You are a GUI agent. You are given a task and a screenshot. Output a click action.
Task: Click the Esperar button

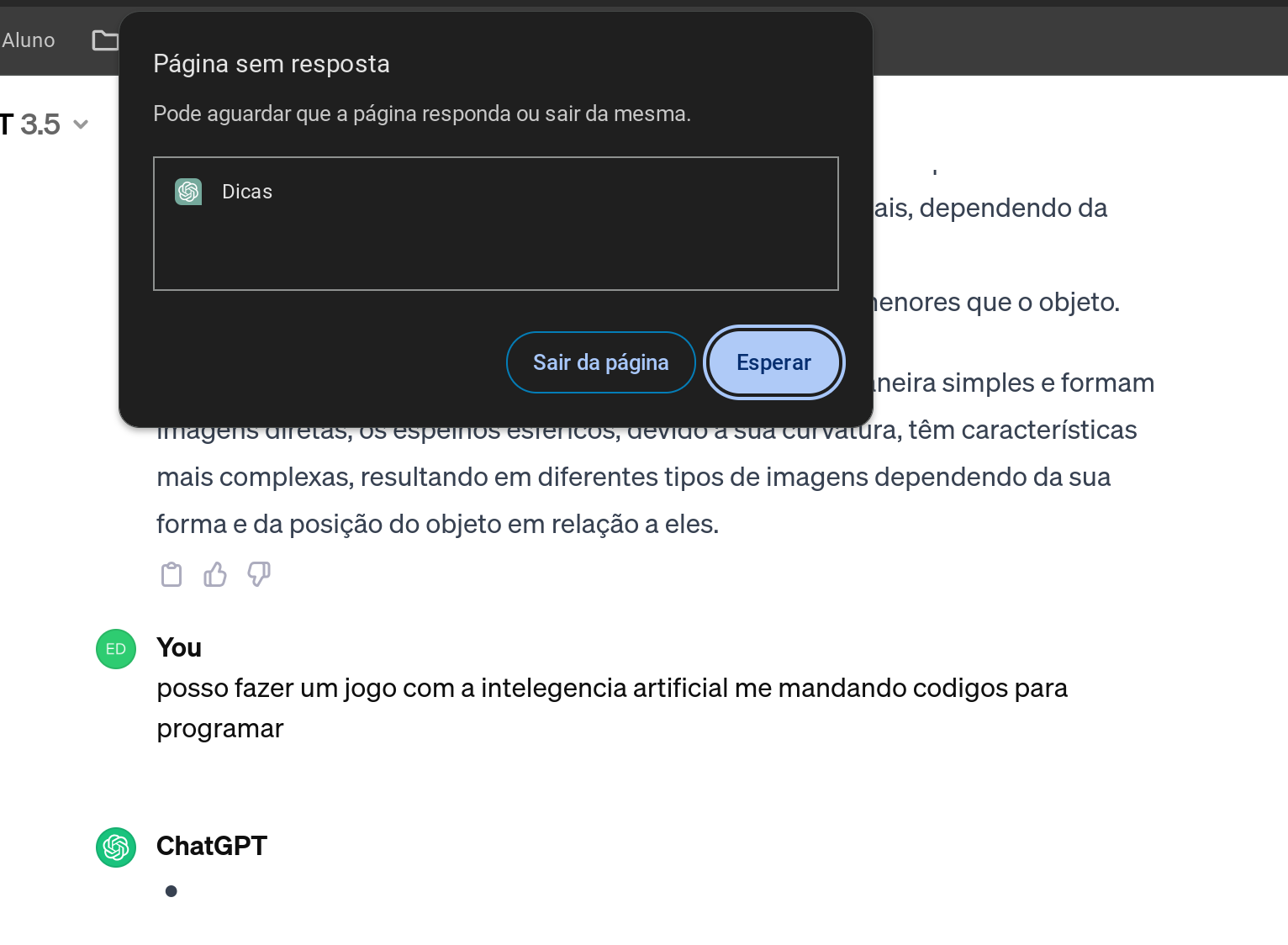click(x=773, y=362)
